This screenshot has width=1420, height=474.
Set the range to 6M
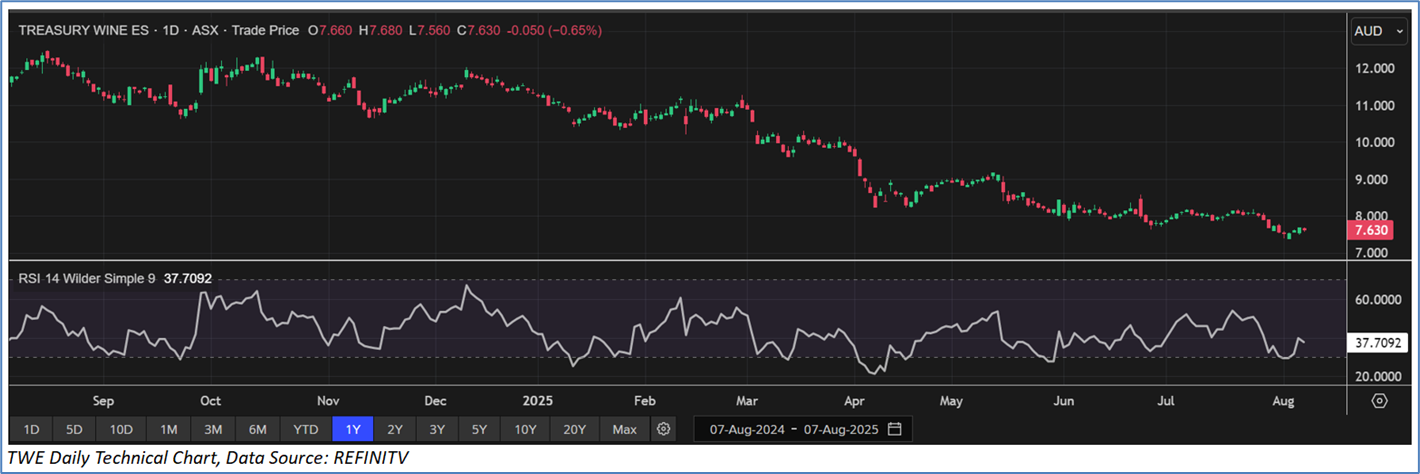pos(257,430)
